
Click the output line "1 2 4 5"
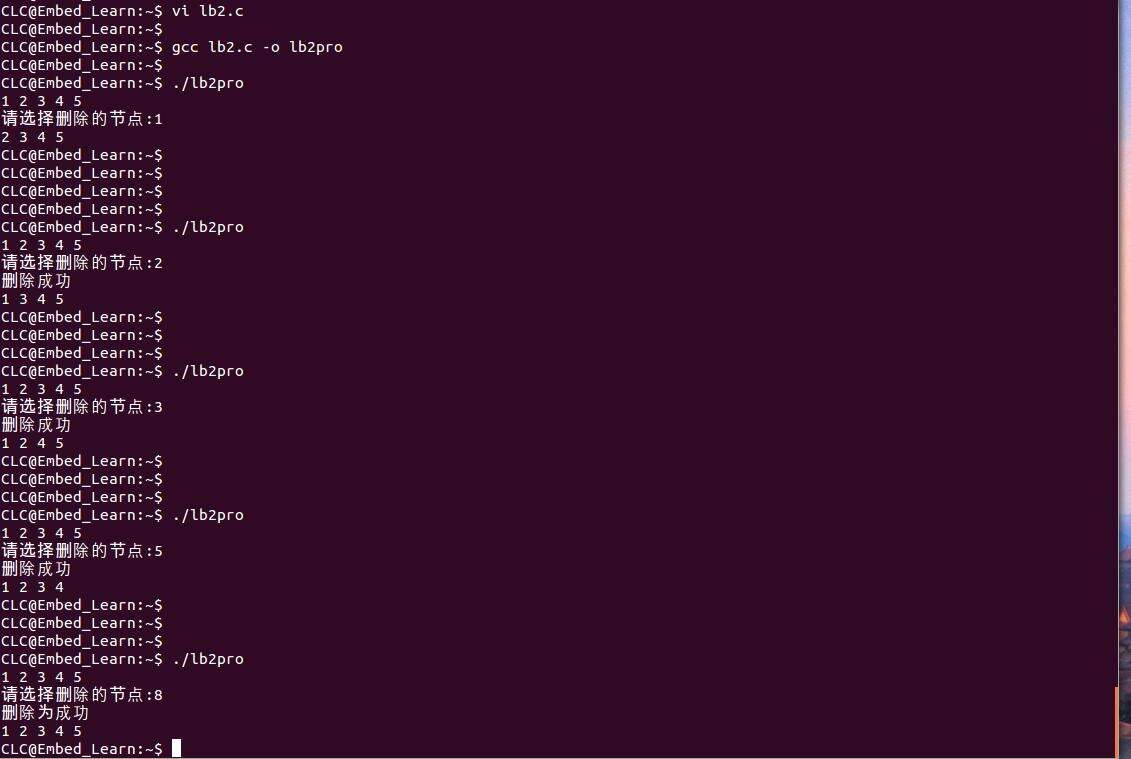coord(33,443)
